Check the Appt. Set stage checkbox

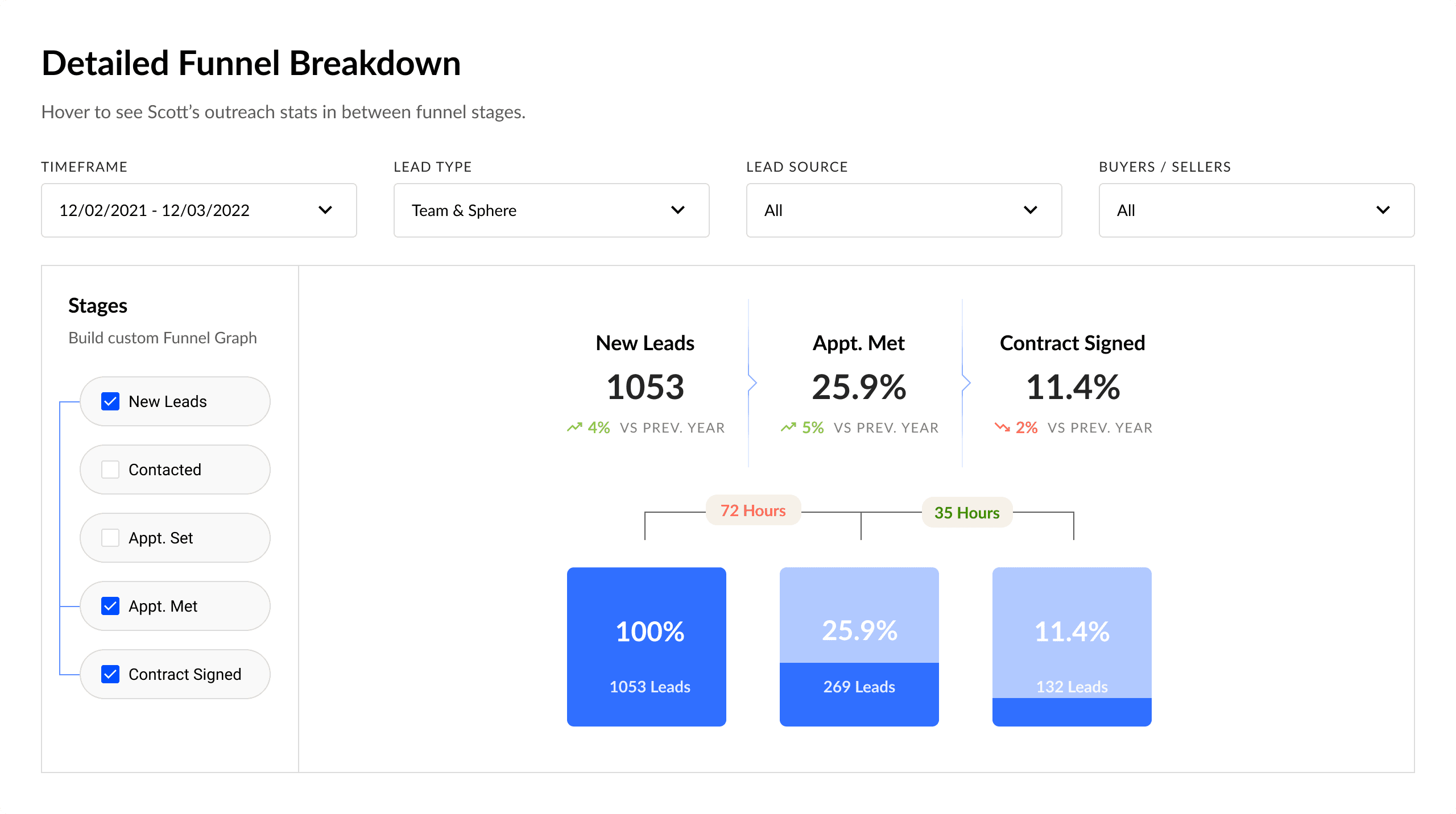(x=110, y=538)
